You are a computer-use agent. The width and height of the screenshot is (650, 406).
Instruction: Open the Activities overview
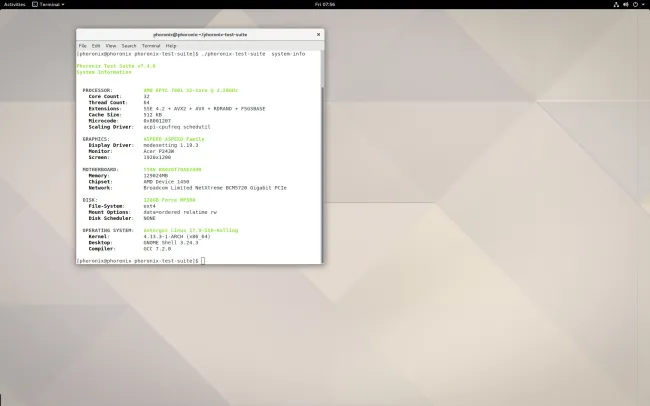click(x=15, y=5)
